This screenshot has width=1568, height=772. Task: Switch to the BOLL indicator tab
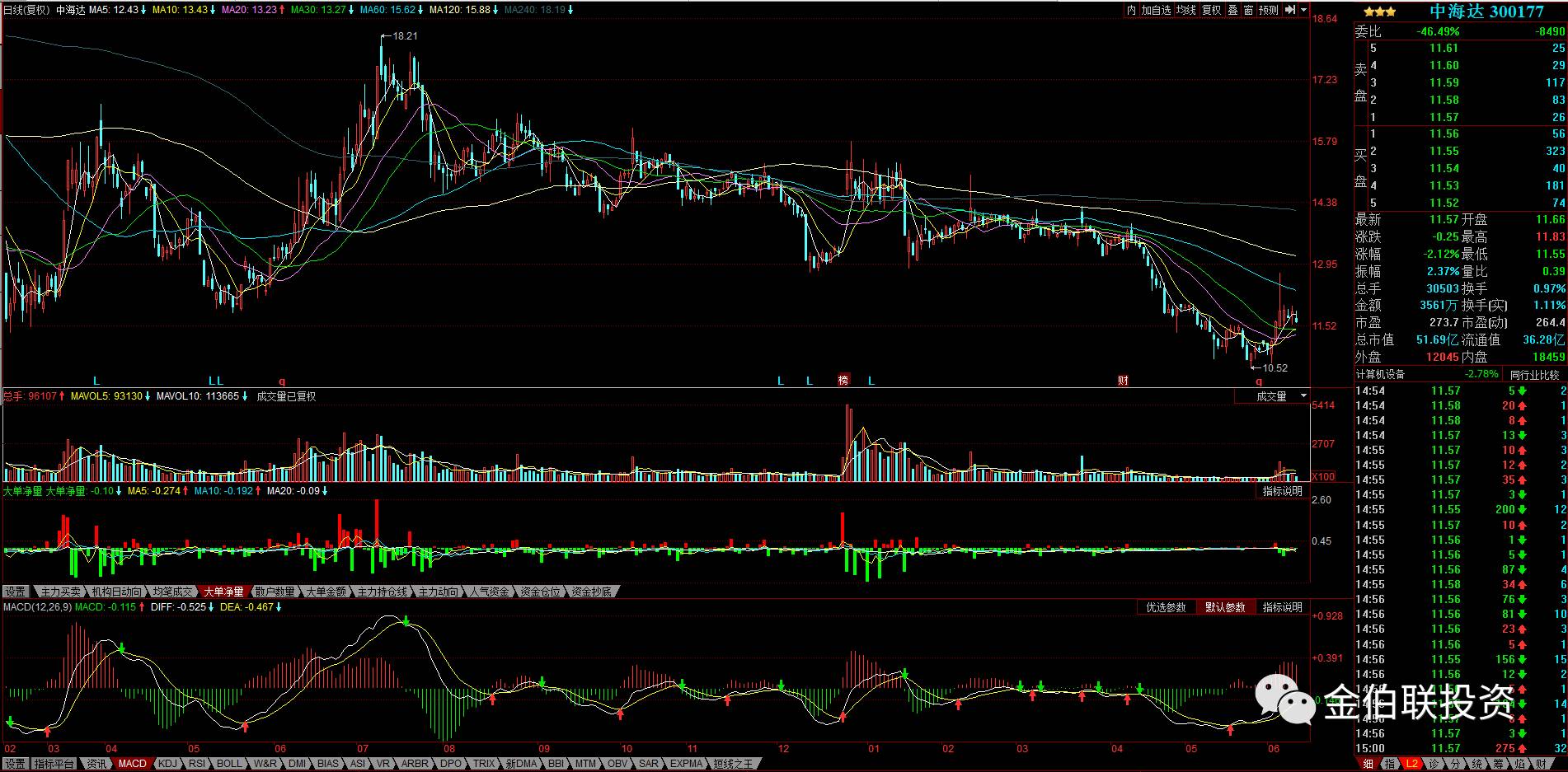[229, 764]
